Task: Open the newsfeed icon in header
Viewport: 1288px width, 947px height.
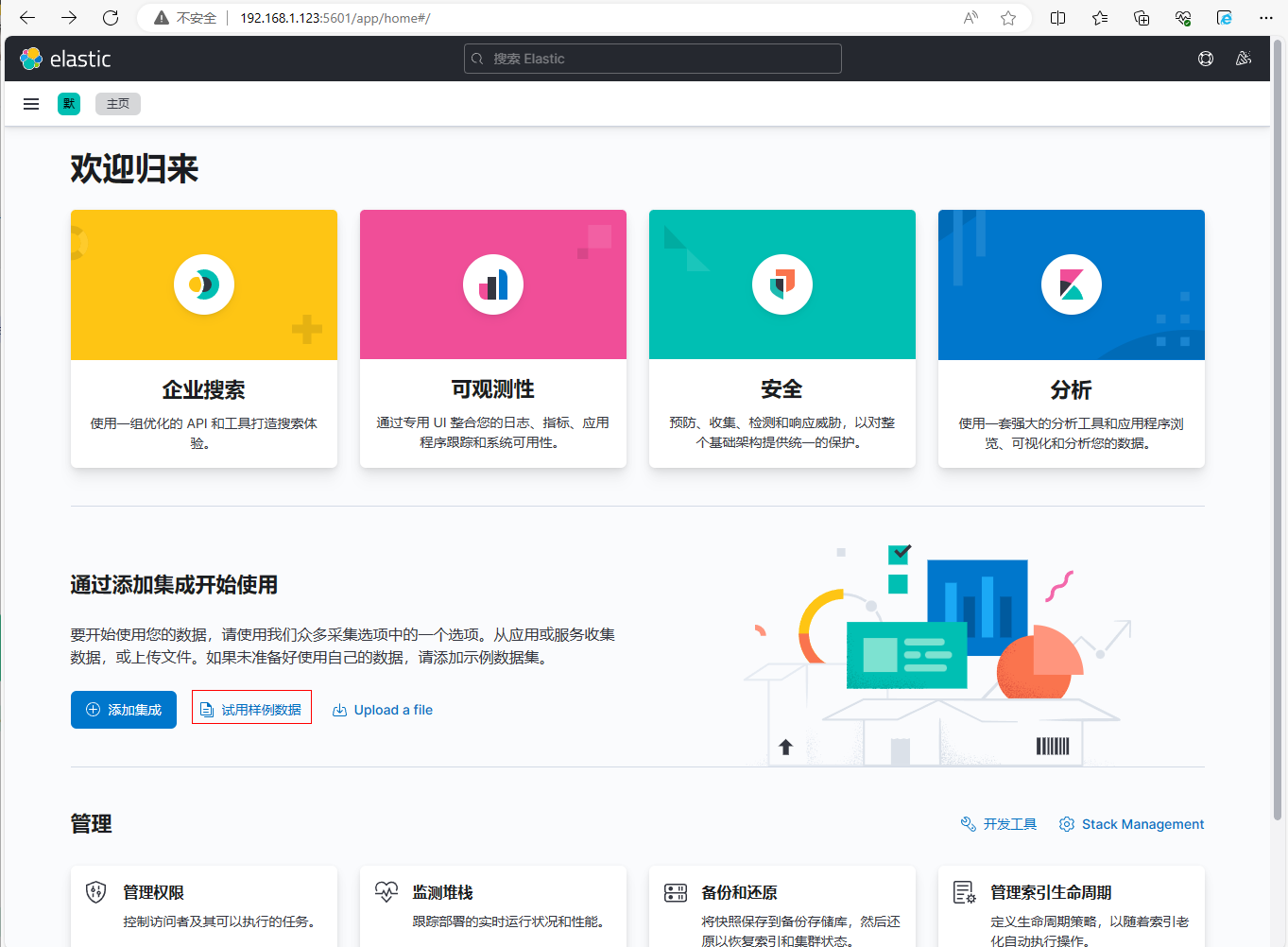Action: [1244, 59]
